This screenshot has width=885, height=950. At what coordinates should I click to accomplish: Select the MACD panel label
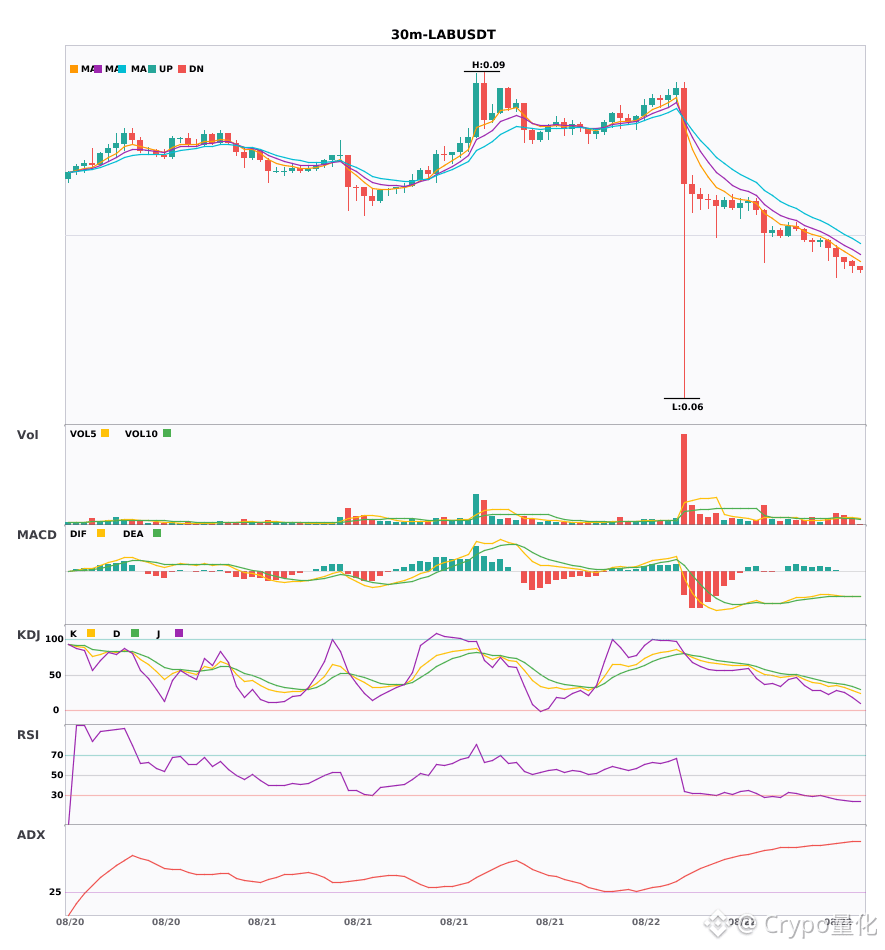click(x=36, y=535)
